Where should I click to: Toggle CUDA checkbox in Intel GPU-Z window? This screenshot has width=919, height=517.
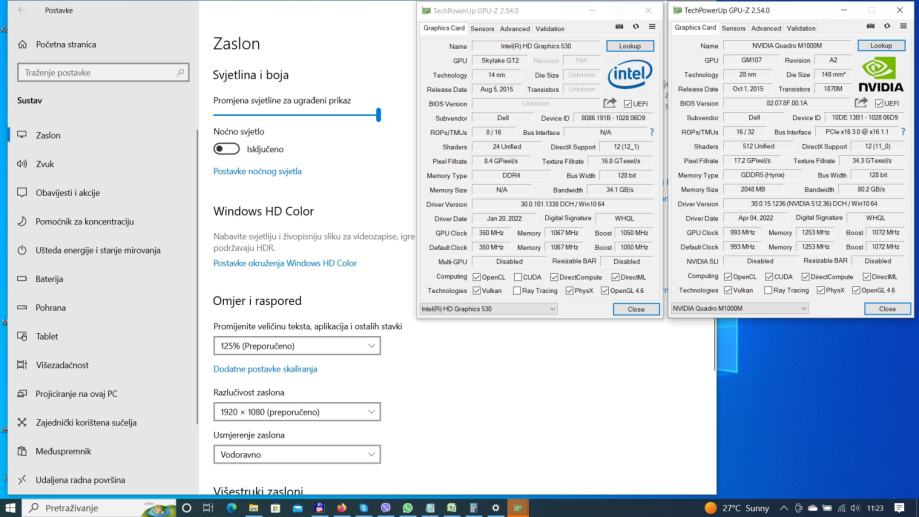tap(518, 277)
